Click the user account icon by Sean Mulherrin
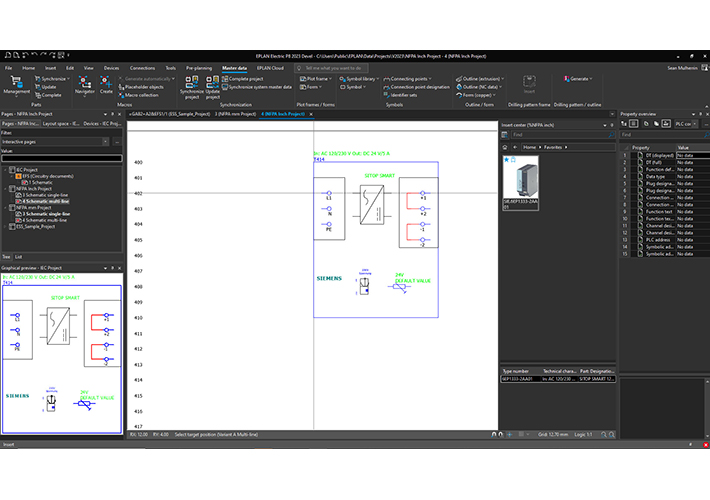This screenshot has height=500, width=710. (705, 68)
